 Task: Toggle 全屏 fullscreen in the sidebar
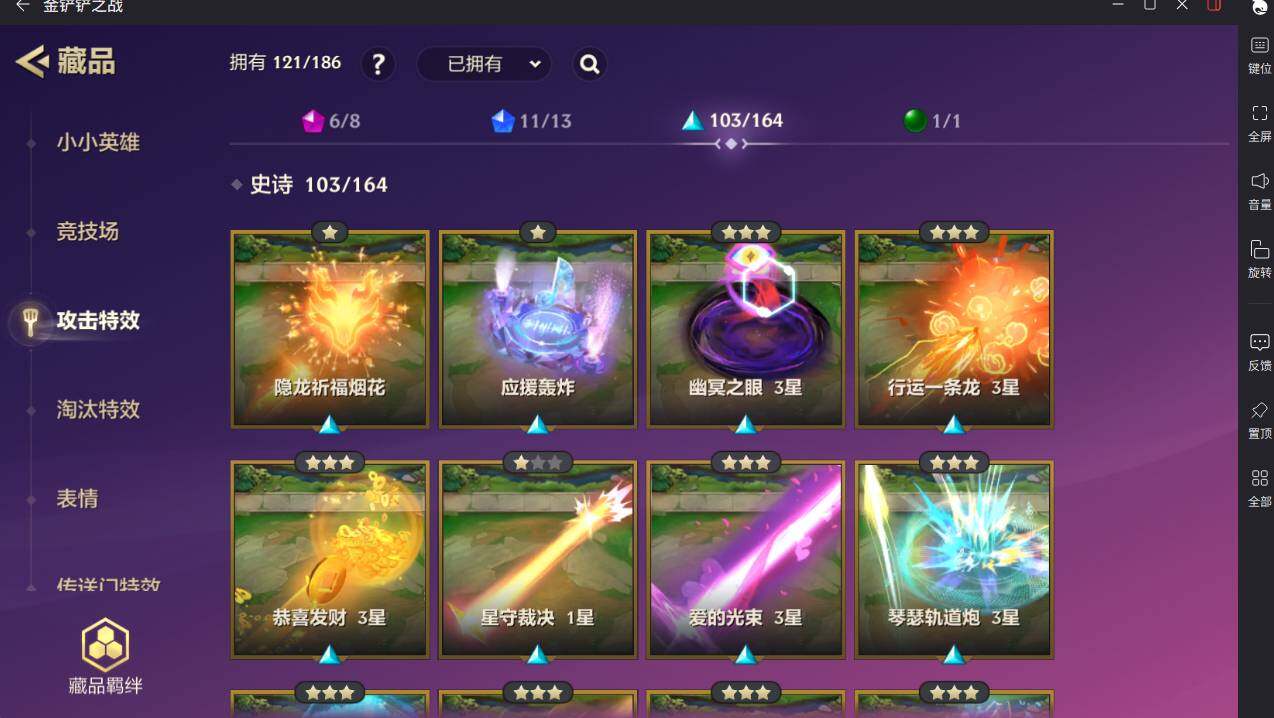point(1259,113)
